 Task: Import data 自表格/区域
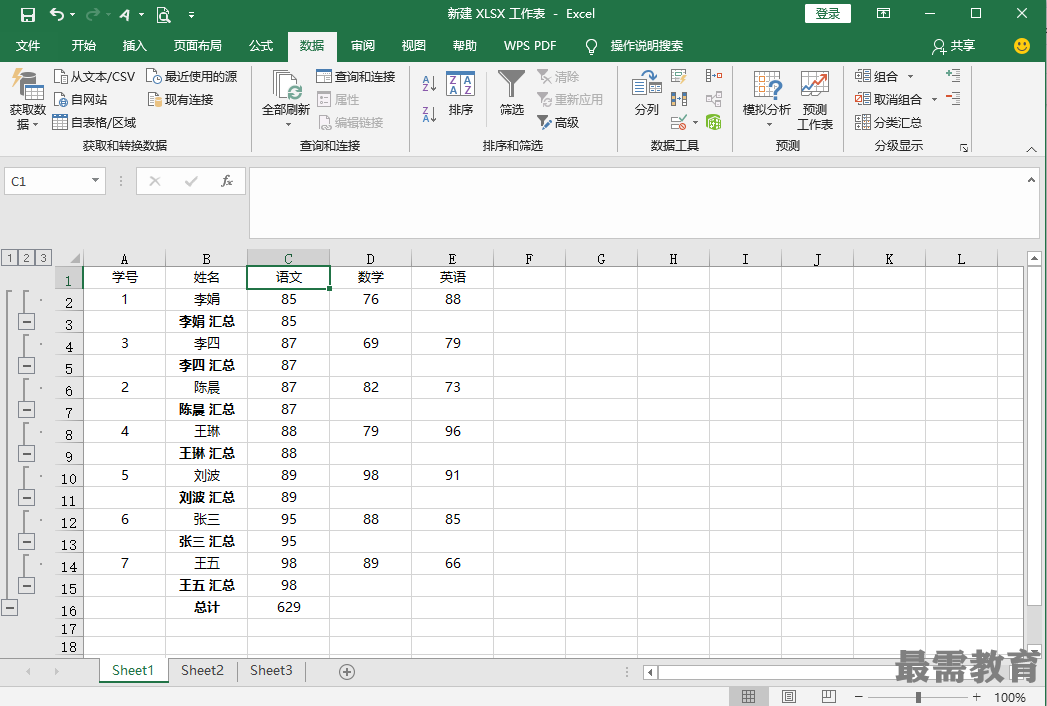[x=94, y=122]
